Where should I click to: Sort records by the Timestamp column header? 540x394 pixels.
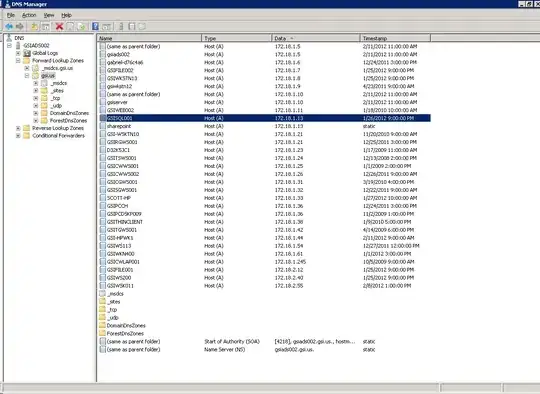[395, 38]
